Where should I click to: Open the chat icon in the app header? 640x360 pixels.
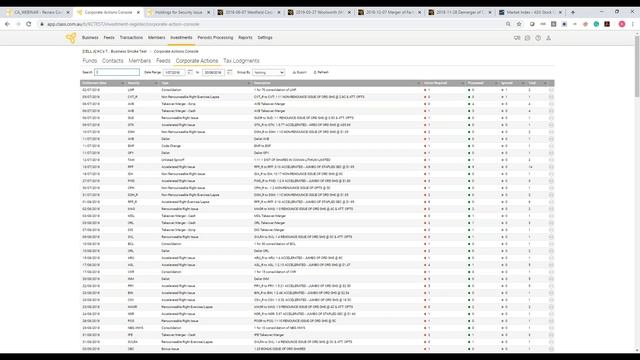coord(517,38)
